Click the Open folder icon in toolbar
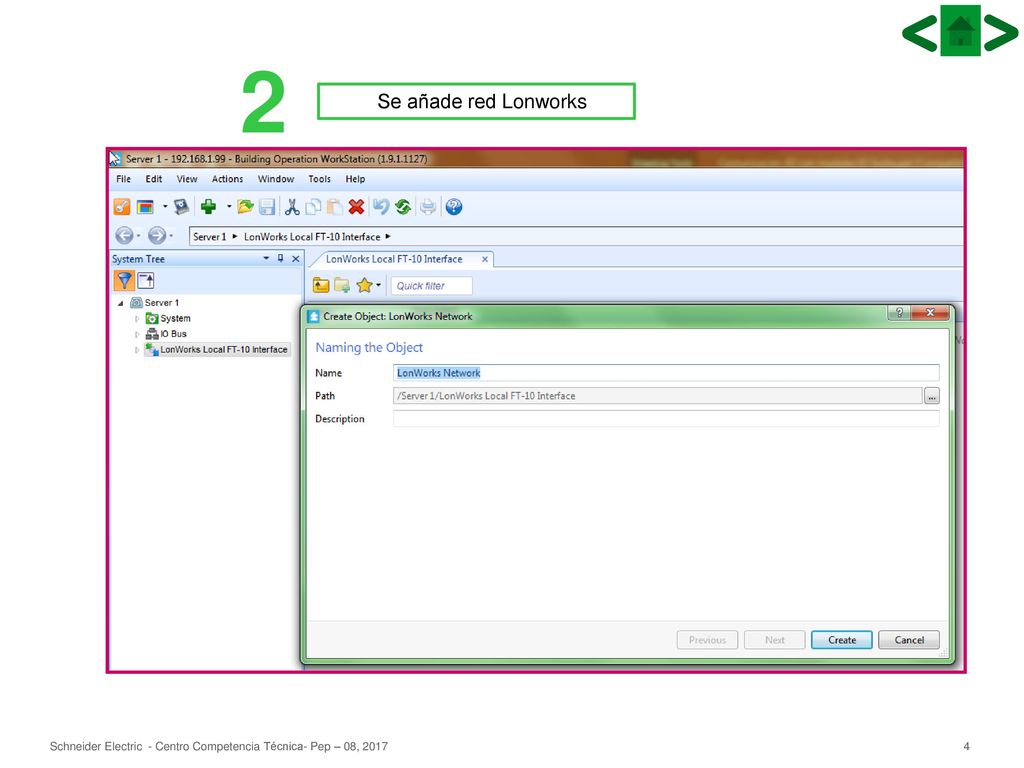The width and height of the screenshot is (1024, 768). click(245, 207)
